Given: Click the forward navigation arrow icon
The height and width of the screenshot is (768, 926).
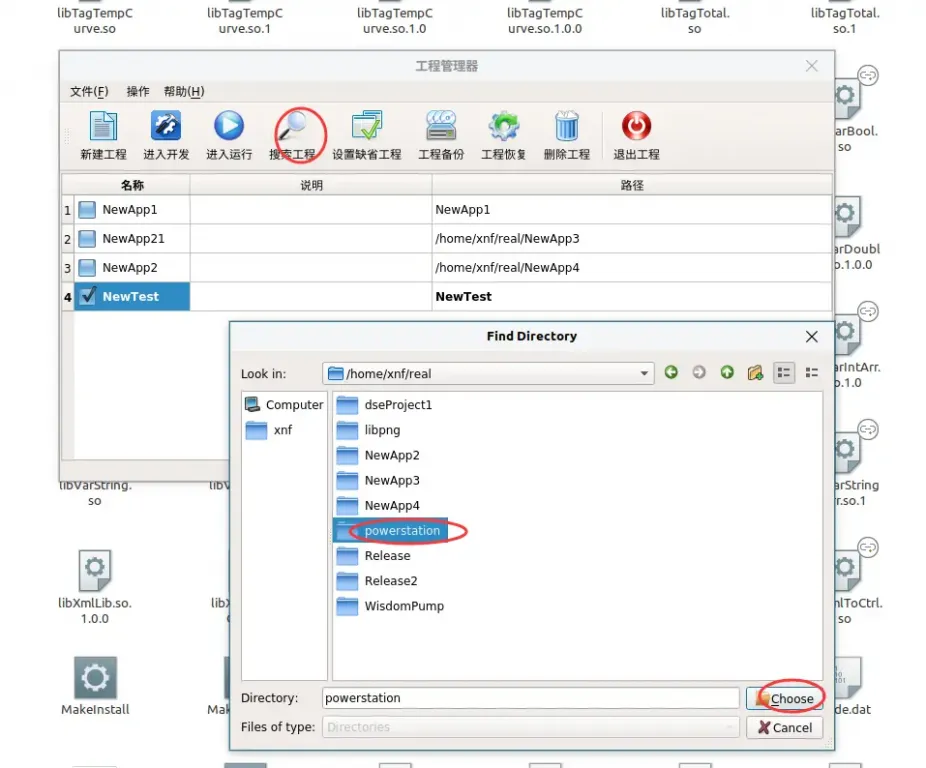Looking at the screenshot, I should 699,372.
